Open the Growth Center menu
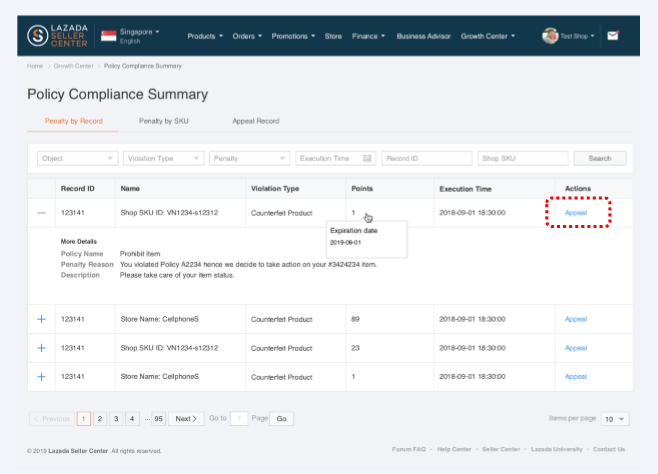Screen dimensions: 658x474 click(x=488, y=36)
